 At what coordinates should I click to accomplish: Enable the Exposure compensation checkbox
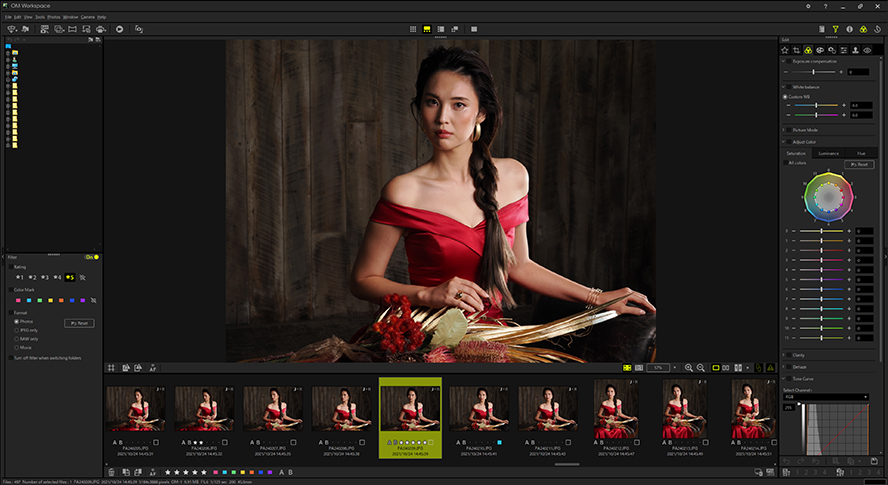click(789, 61)
